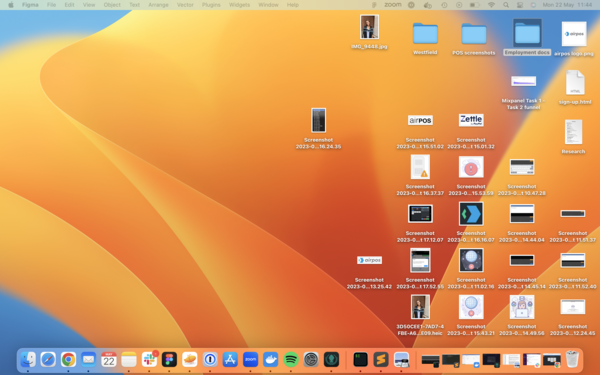
Task: Open GitKraken from the Dock
Action: point(331,359)
